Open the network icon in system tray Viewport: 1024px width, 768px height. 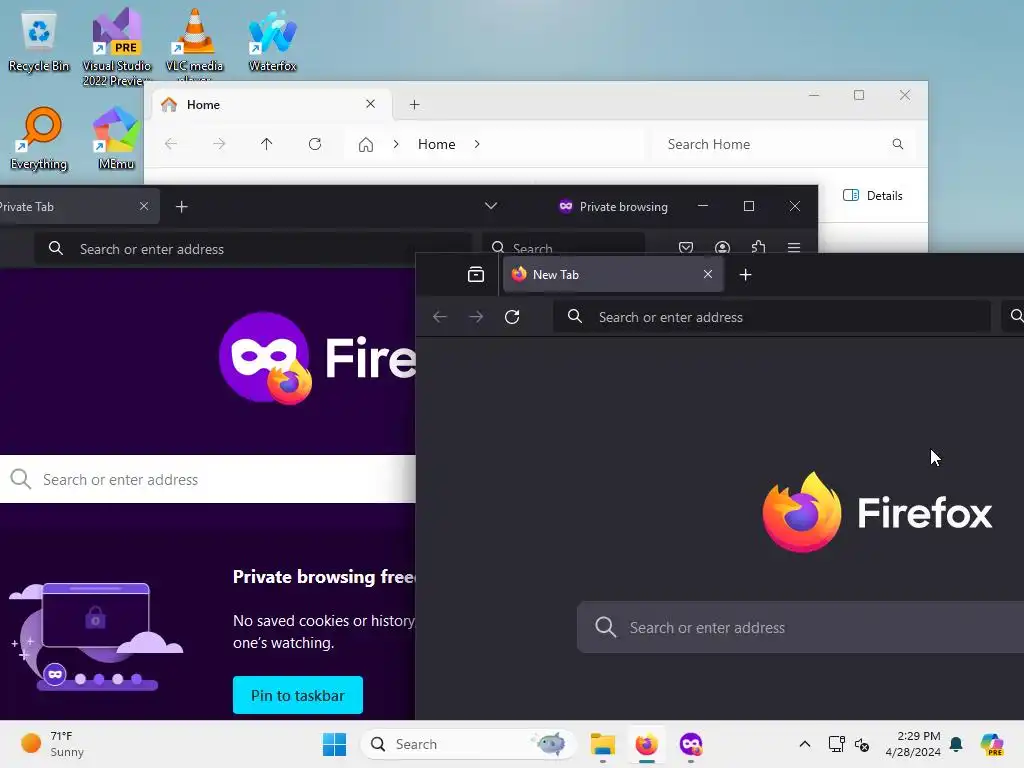pos(836,744)
